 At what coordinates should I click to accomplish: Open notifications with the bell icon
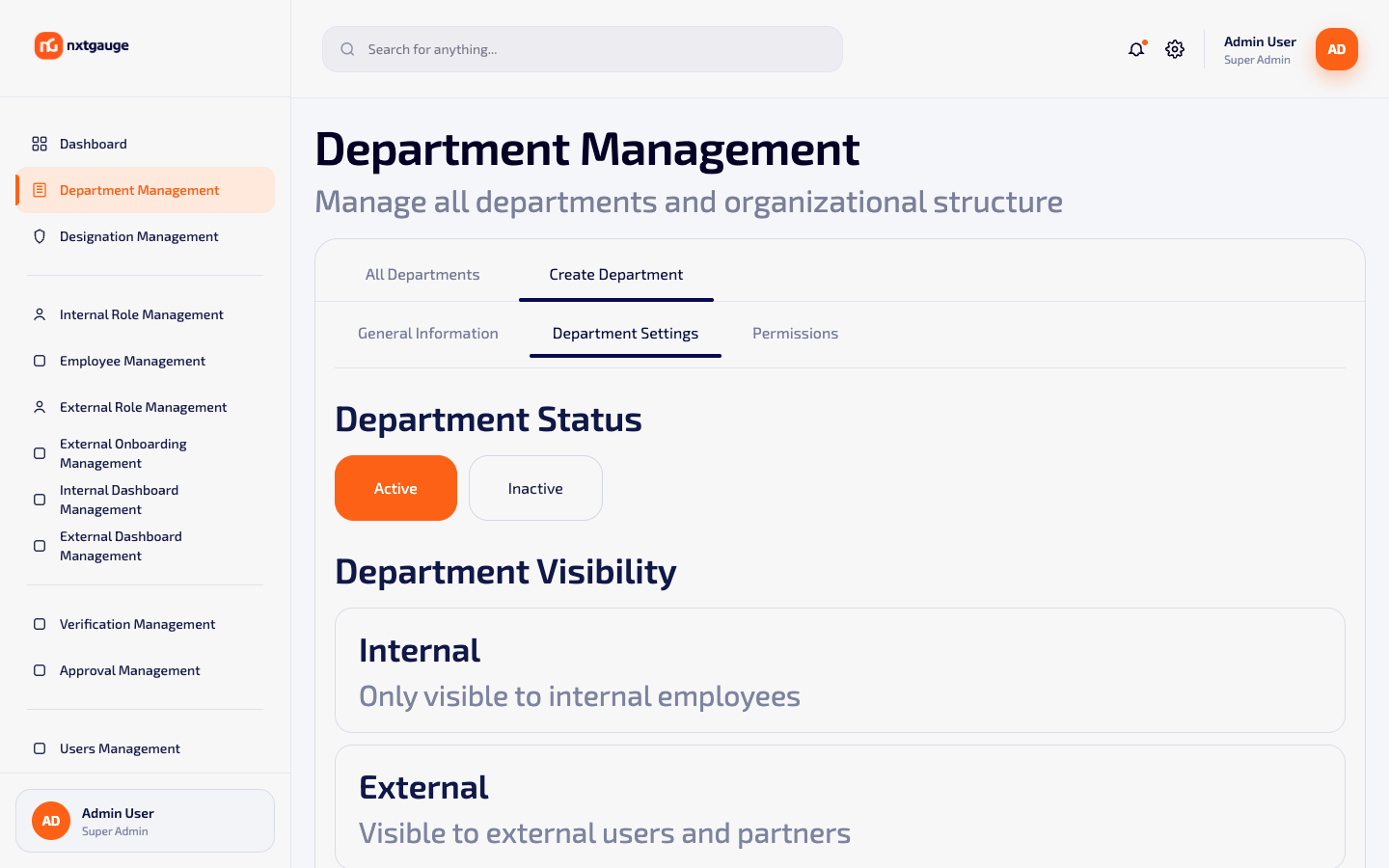click(1136, 49)
